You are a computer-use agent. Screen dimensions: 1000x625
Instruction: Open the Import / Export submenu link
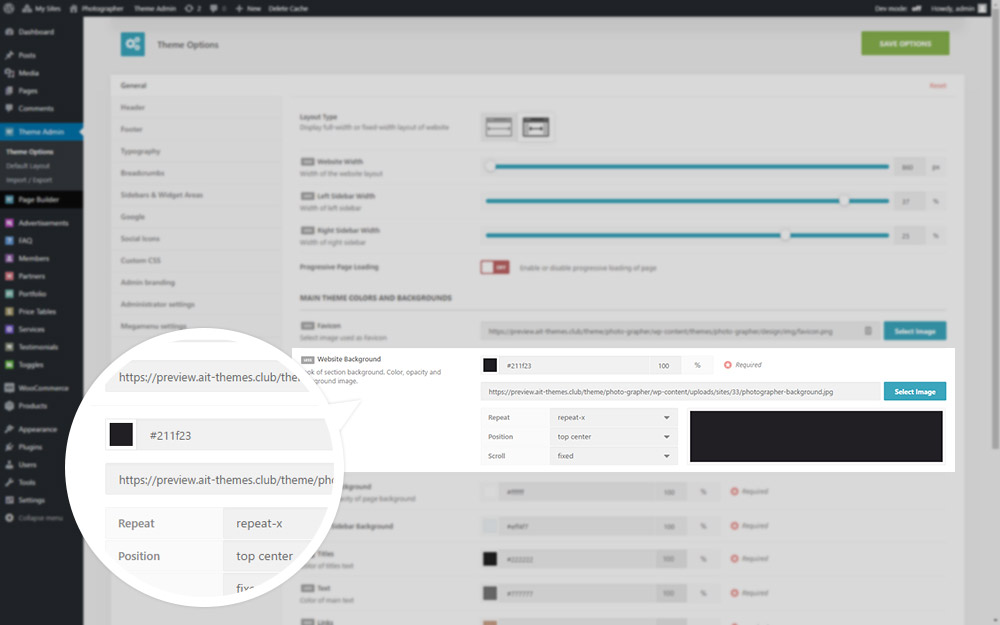[x=29, y=180]
